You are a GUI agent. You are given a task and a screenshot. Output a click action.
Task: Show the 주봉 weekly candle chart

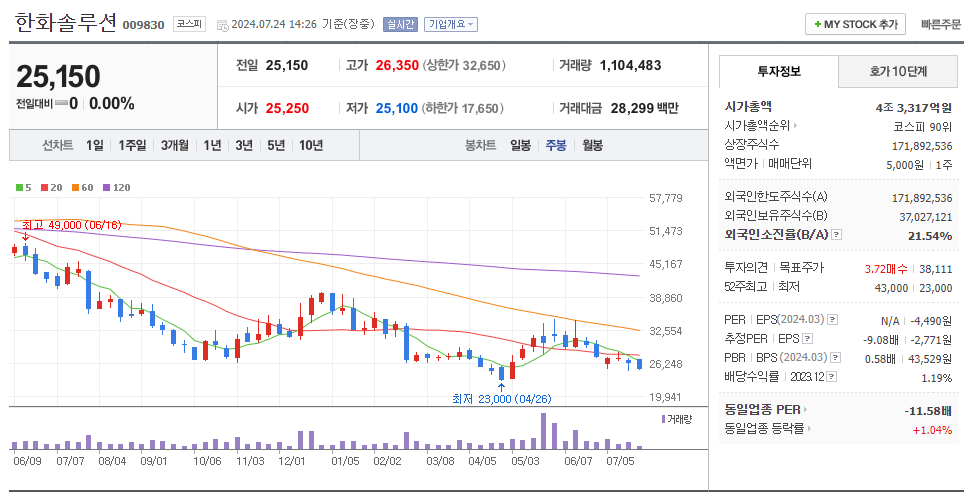556,146
